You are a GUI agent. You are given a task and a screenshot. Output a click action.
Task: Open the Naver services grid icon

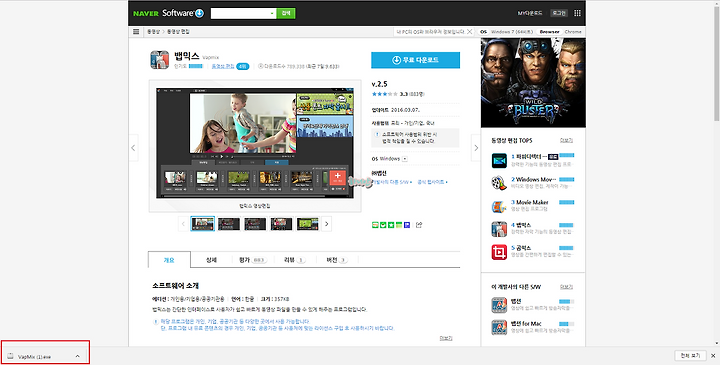click(x=577, y=13)
